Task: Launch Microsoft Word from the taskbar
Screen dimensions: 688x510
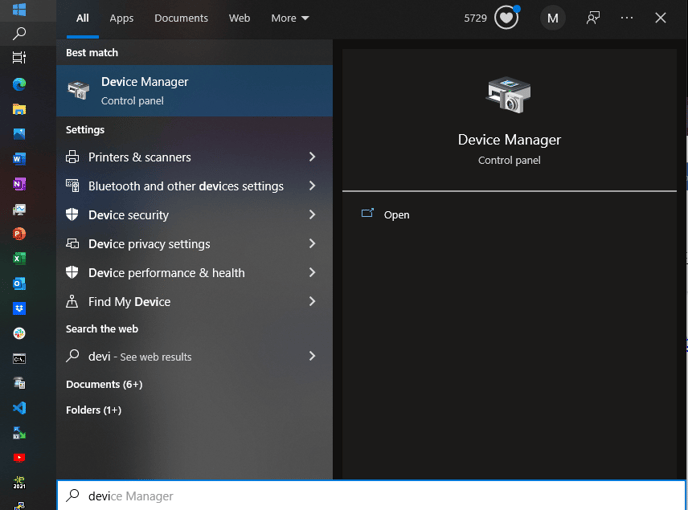Action: click(x=19, y=159)
